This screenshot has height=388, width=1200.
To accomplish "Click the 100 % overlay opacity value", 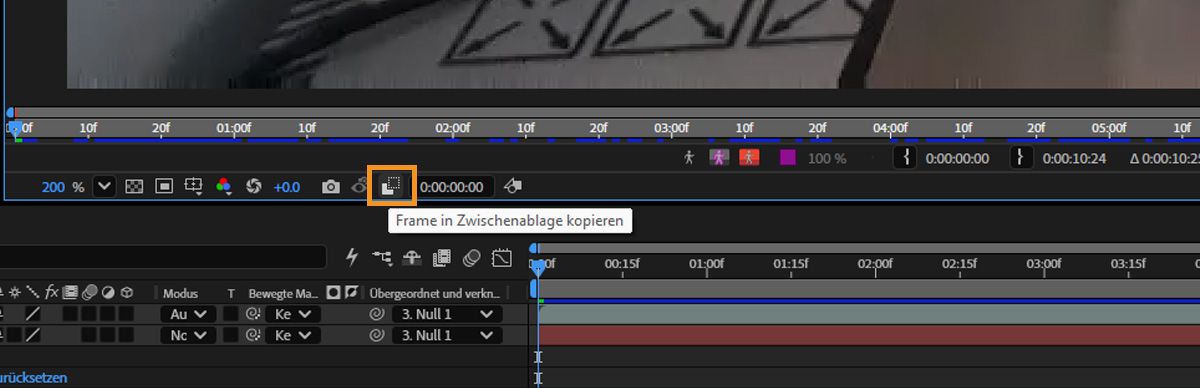I will pos(827,158).
